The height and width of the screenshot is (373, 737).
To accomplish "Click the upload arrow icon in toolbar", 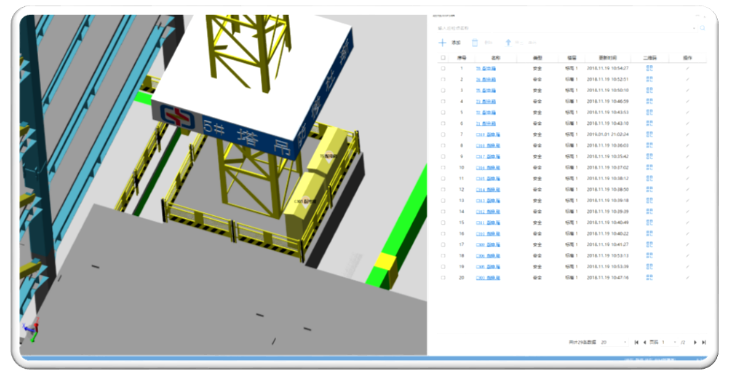I will (508, 43).
